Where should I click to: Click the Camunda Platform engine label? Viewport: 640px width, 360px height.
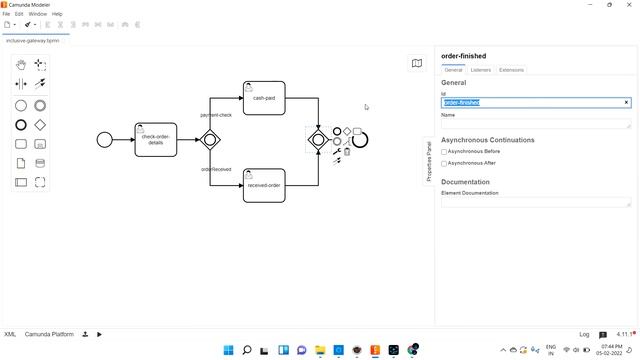click(49, 334)
